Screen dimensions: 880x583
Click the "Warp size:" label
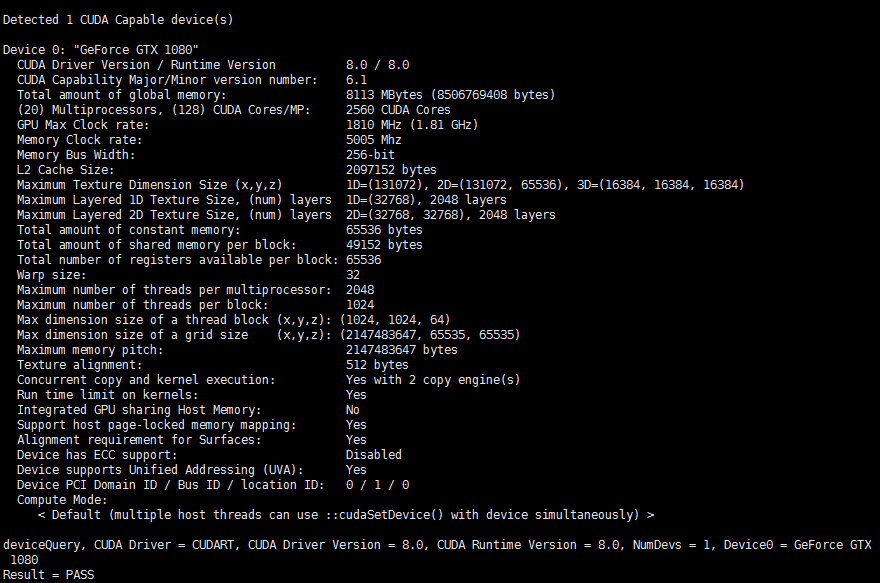tap(51, 275)
